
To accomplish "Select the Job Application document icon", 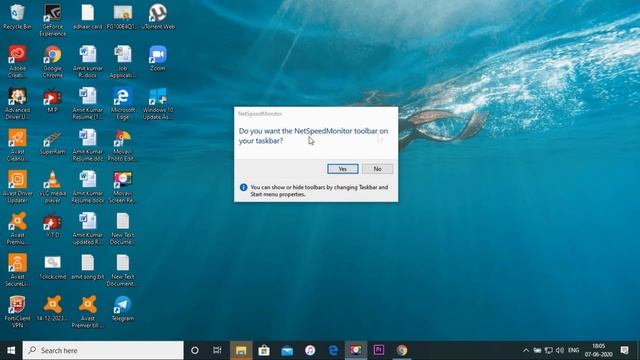I will [x=123, y=62].
